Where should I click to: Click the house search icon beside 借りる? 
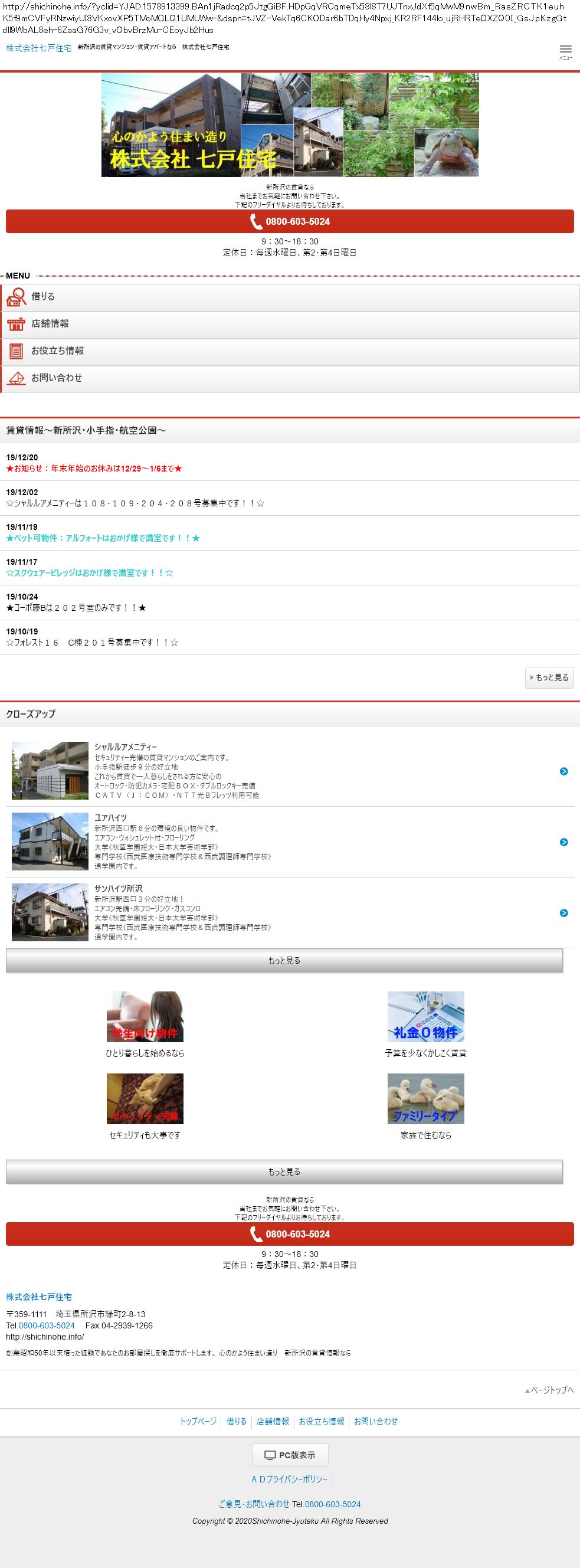[17, 297]
